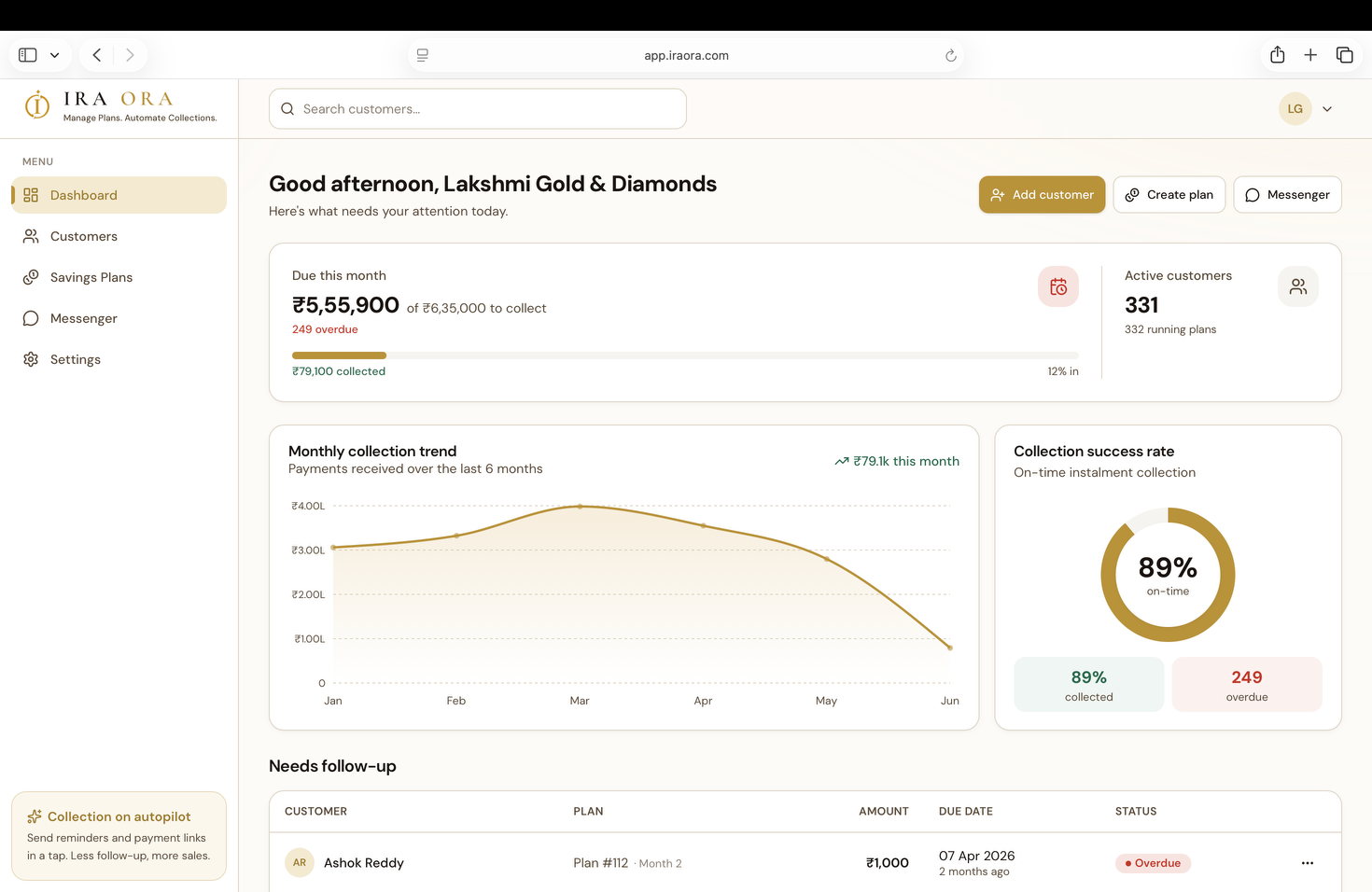Click the CUSTOMER column header
The image size is (1372, 892).
pyautogui.click(x=315, y=812)
